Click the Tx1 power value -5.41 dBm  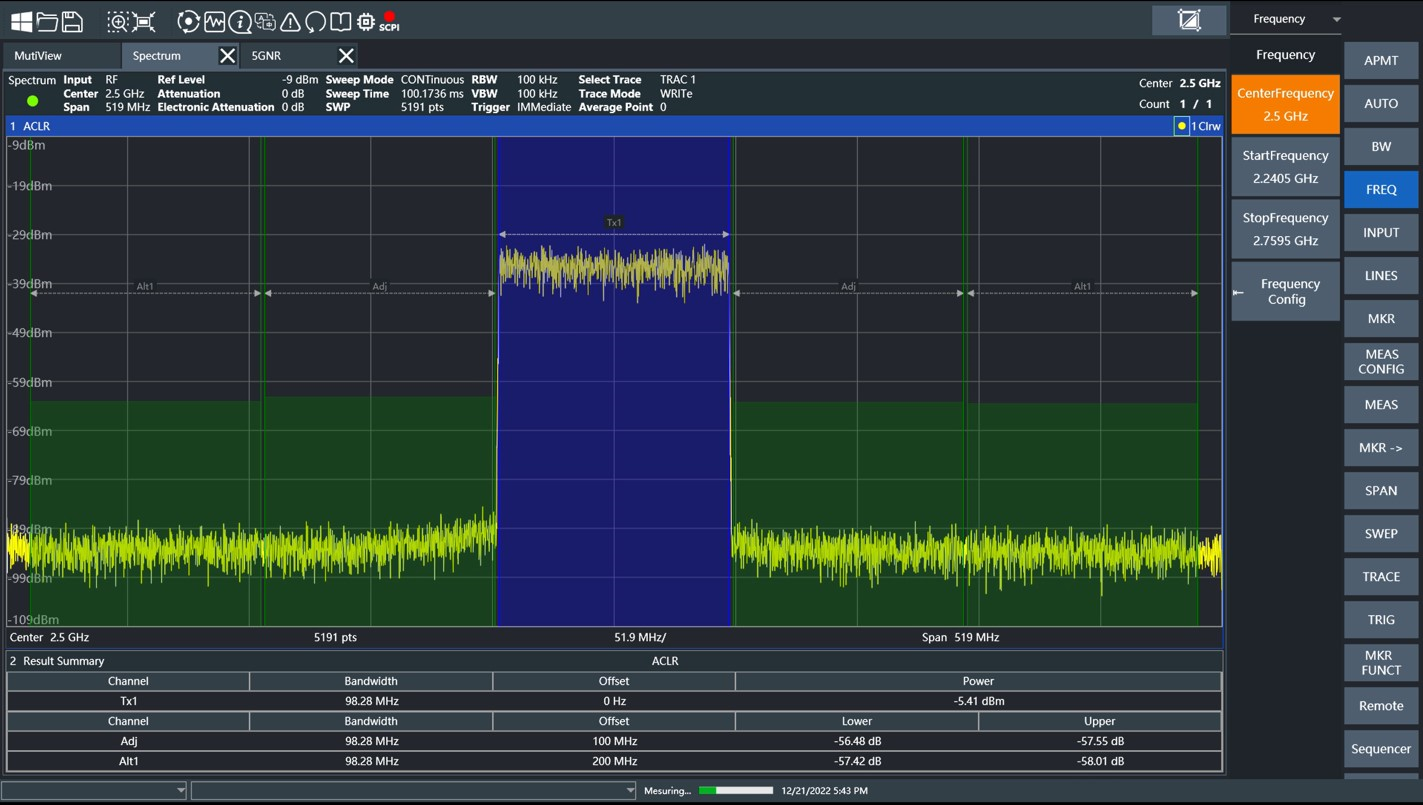979,701
